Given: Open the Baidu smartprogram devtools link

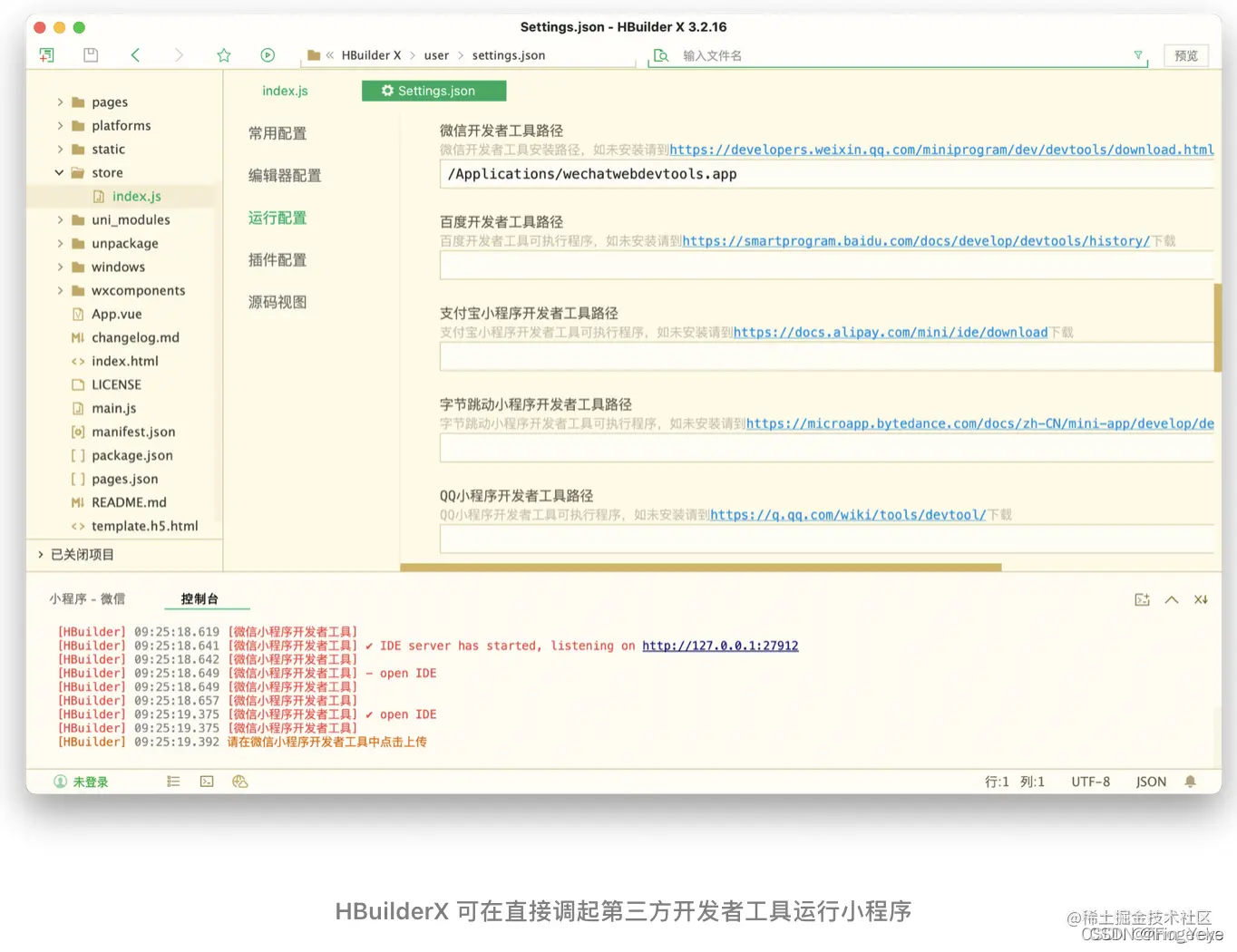Looking at the screenshot, I should pos(916,241).
